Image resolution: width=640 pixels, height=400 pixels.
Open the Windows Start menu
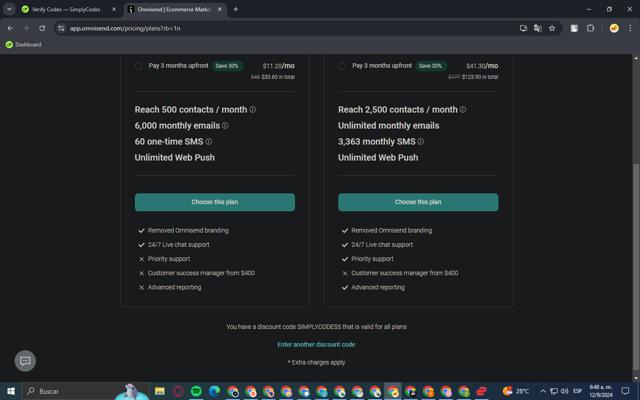[11, 391]
